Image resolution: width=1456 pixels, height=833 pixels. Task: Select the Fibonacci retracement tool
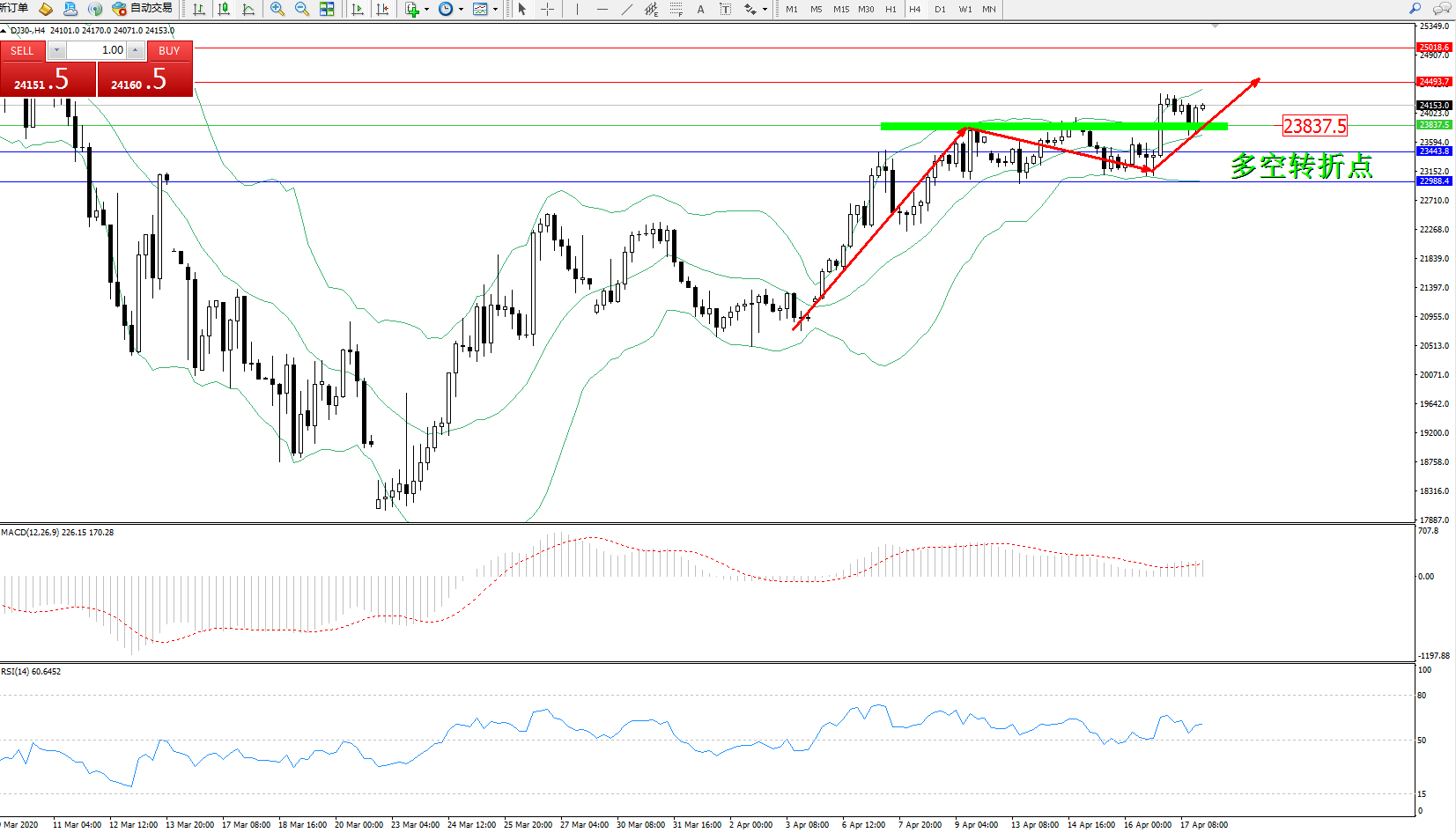[676, 9]
